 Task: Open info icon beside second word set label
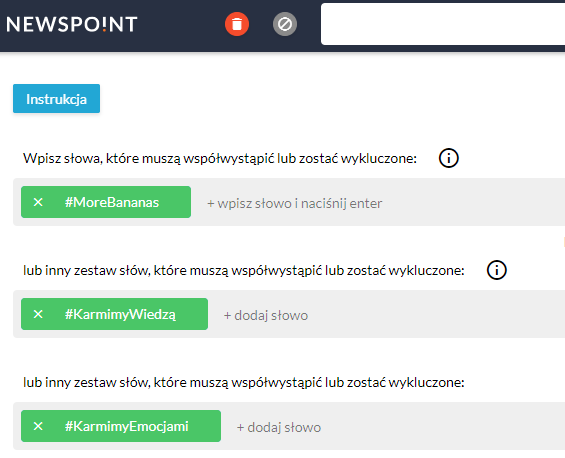click(497, 270)
